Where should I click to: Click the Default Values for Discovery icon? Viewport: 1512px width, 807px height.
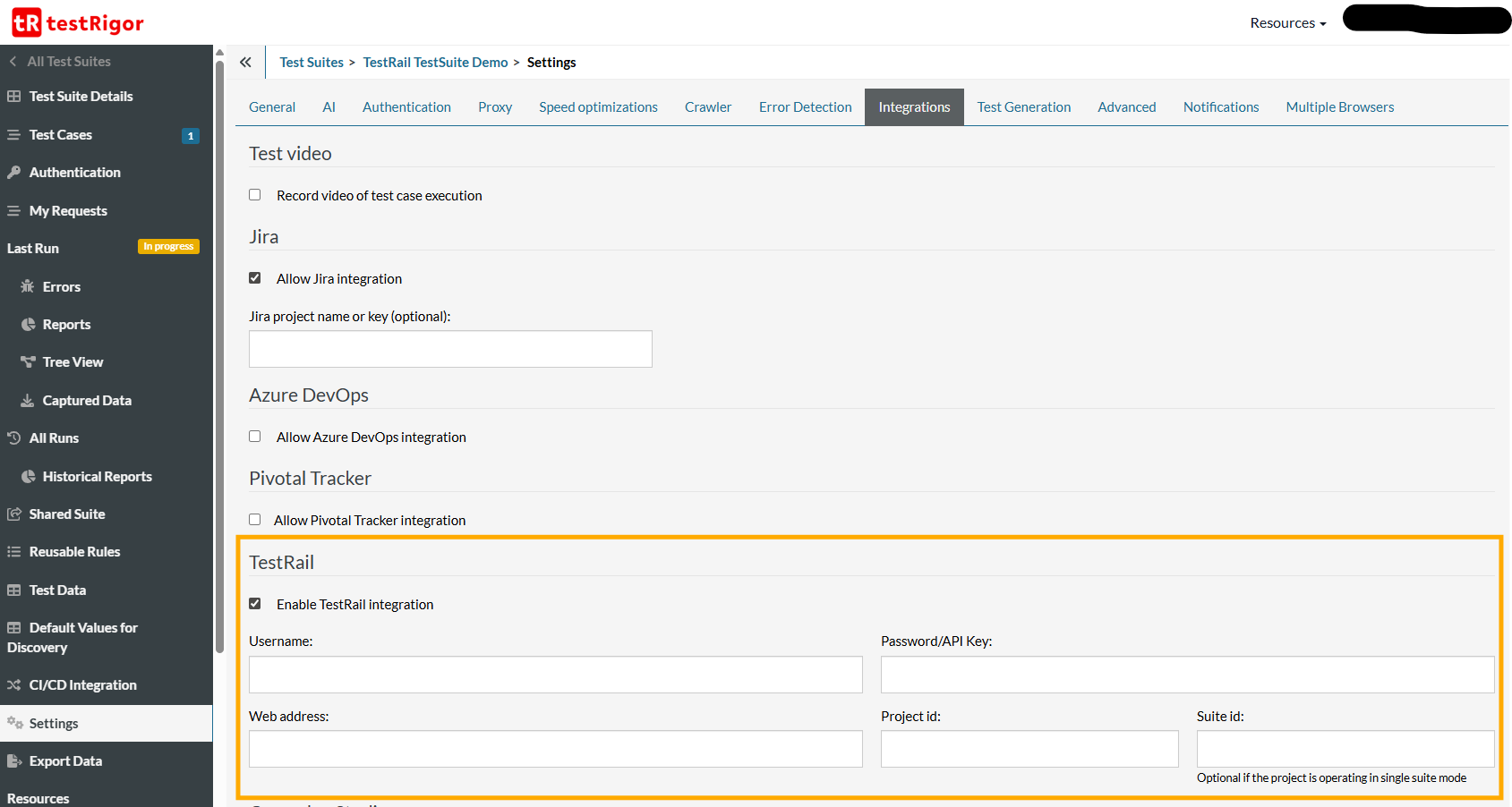click(x=14, y=628)
